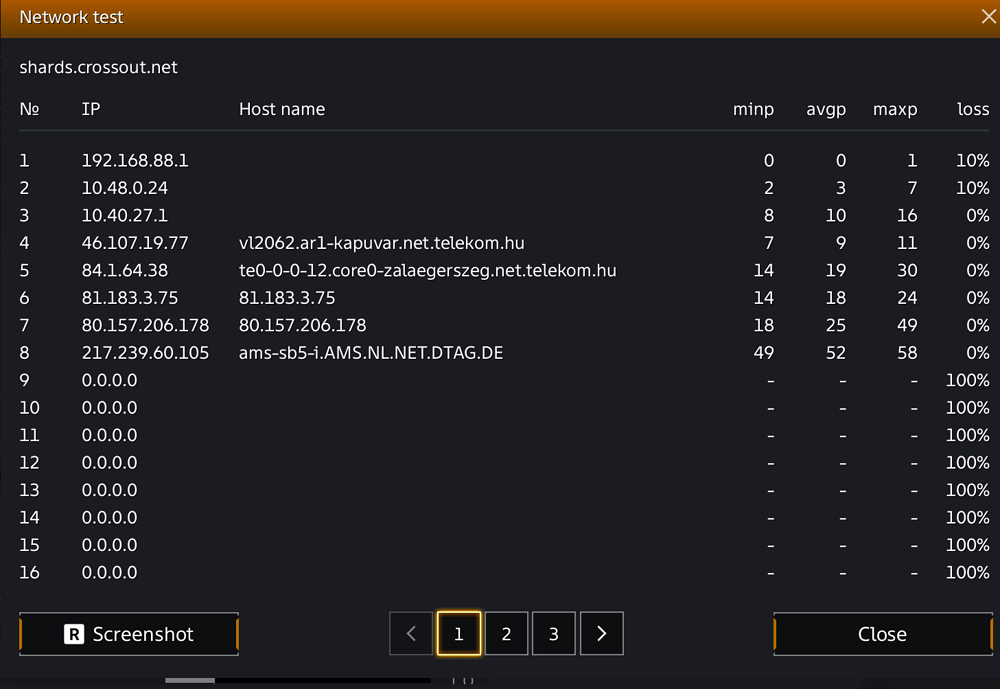Click the minp column header

coord(753,110)
